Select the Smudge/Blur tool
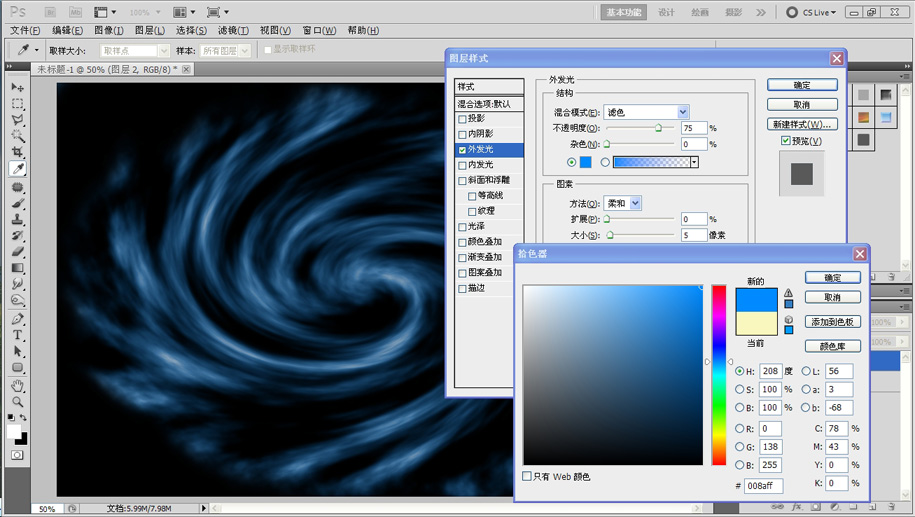915x517 pixels. coord(18,284)
